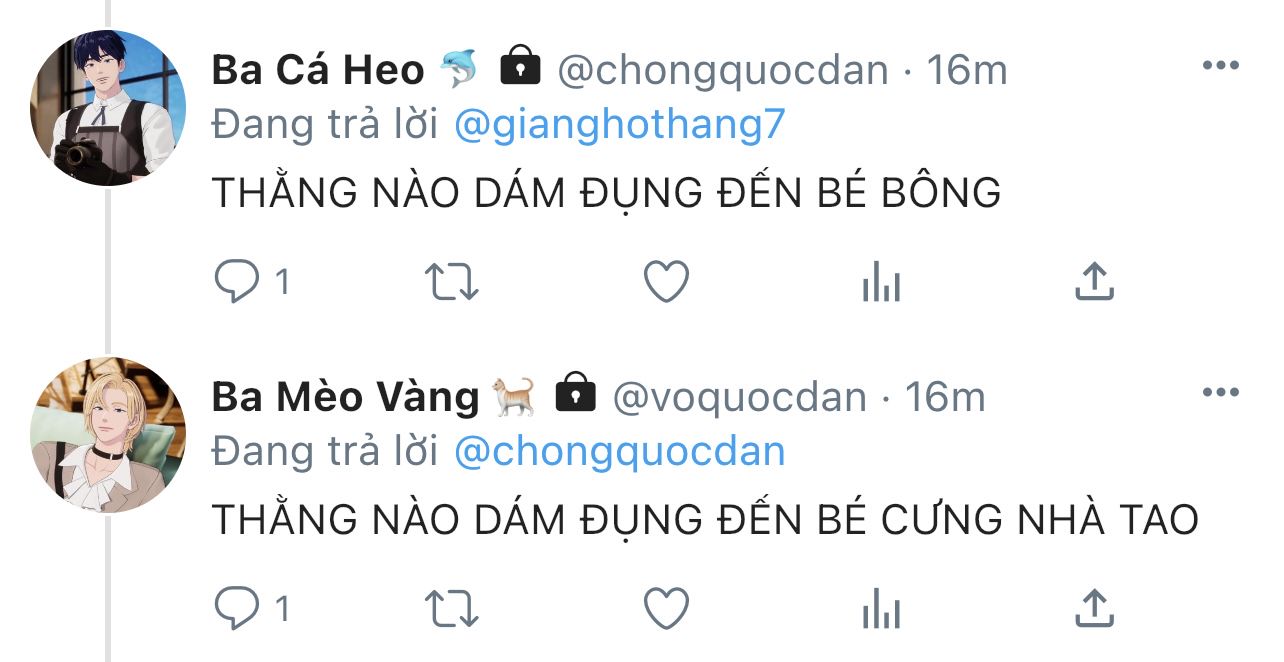Open the @voquocdan handle
The width and height of the screenshot is (1284, 662).
pos(739,398)
